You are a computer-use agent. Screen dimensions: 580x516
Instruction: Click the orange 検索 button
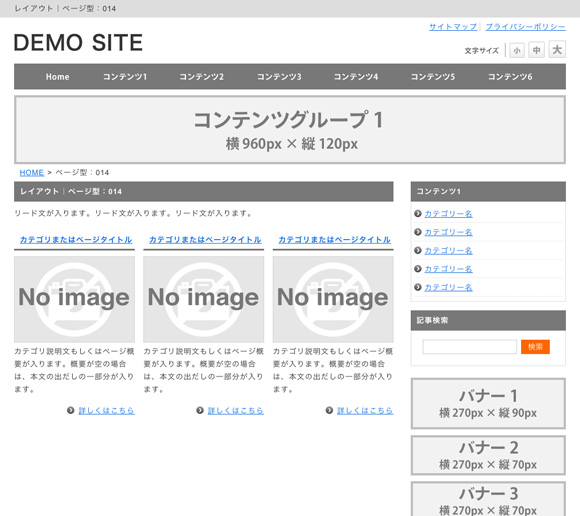[x=535, y=347]
